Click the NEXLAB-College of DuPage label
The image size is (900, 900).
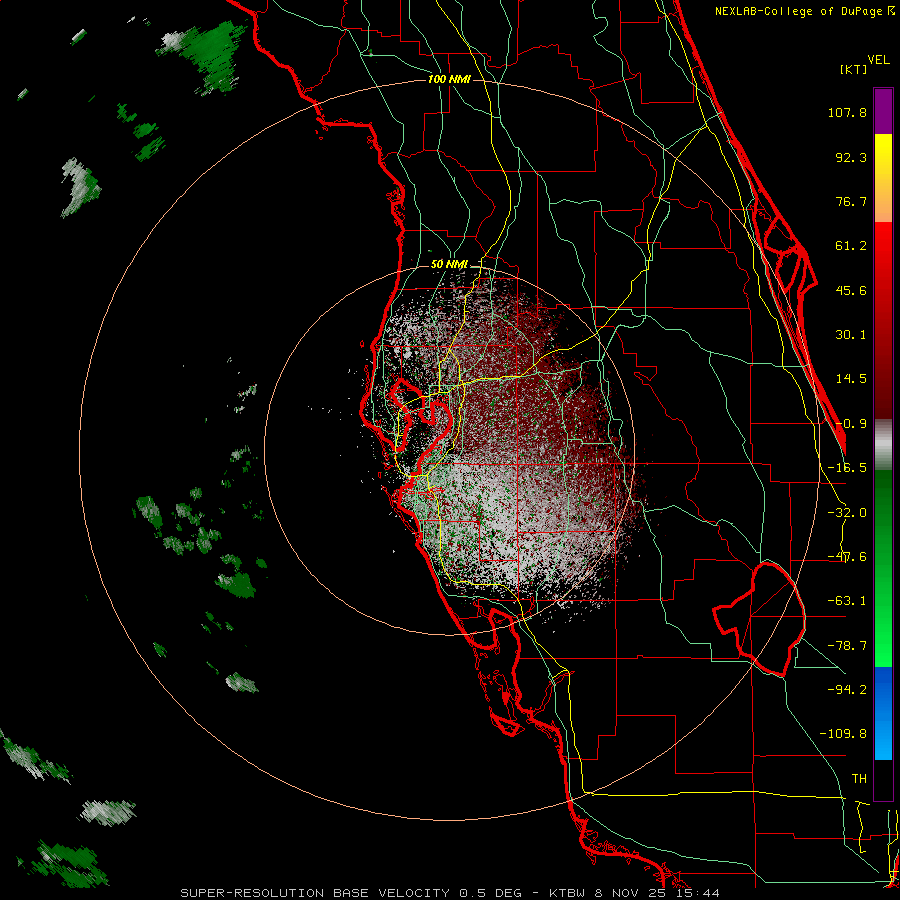(x=804, y=11)
